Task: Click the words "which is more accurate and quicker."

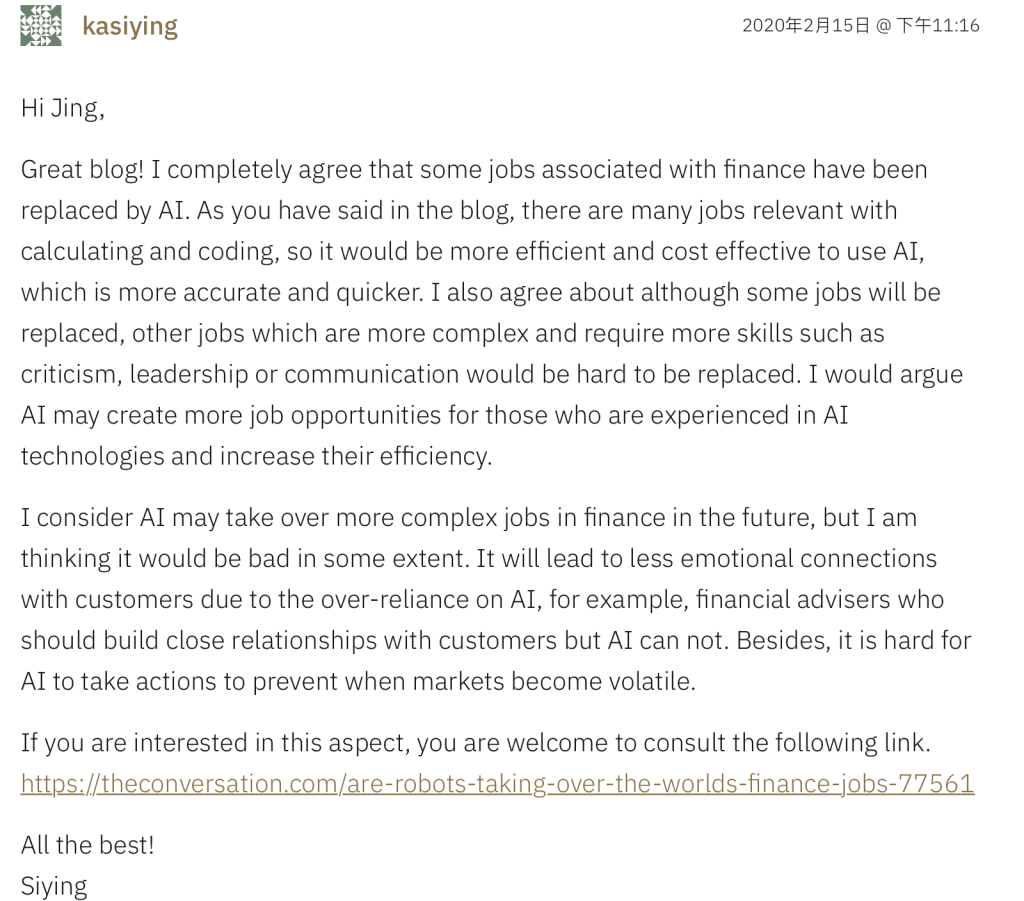Action: [x=219, y=293]
